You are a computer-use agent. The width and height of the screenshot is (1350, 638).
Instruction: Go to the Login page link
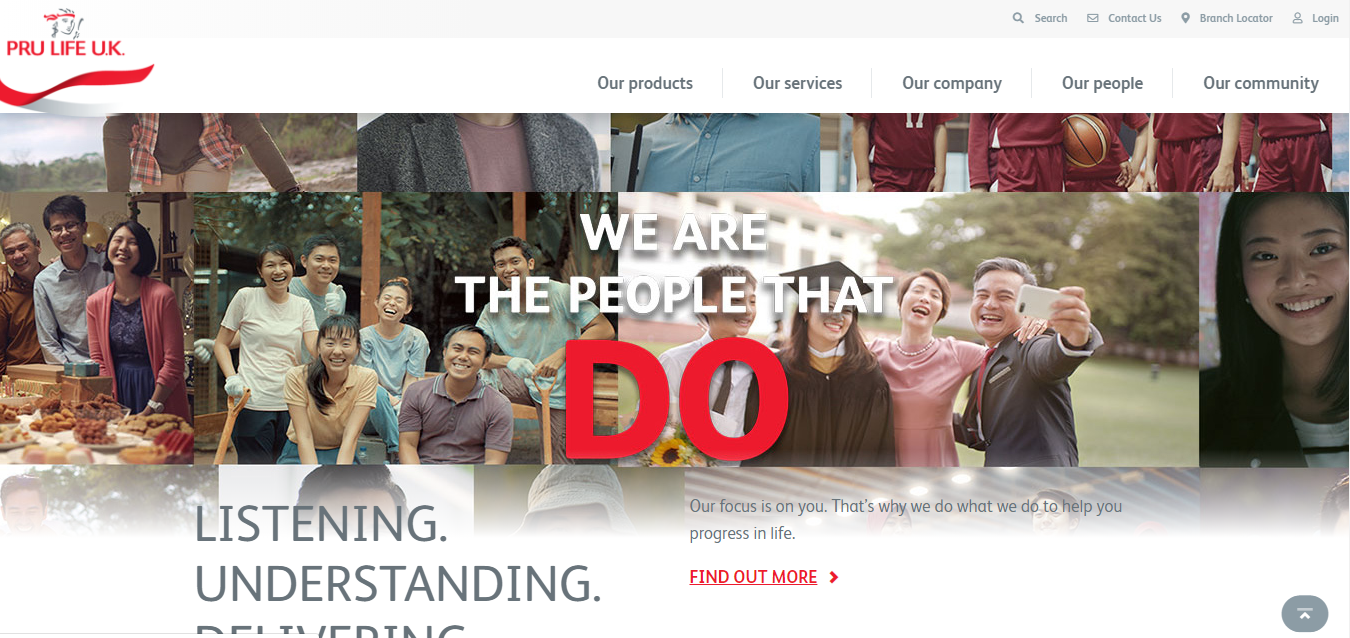(x=1325, y=18)
